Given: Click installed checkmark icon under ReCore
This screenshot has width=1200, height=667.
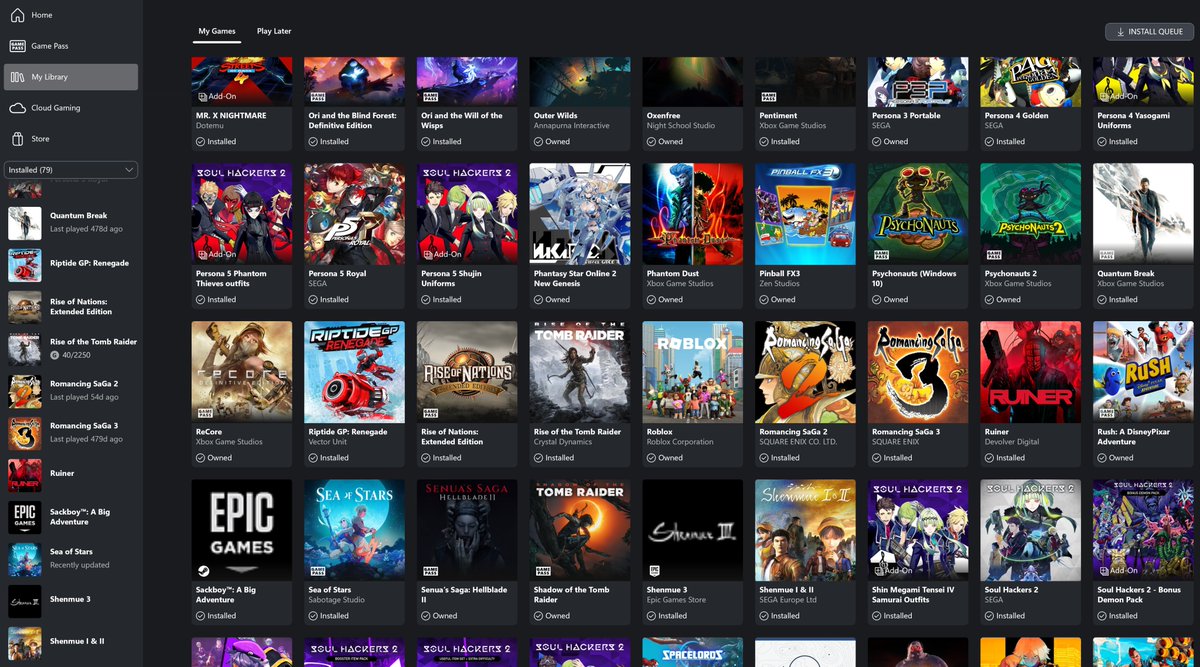Looking at the screenshot, I should (200, 458).
